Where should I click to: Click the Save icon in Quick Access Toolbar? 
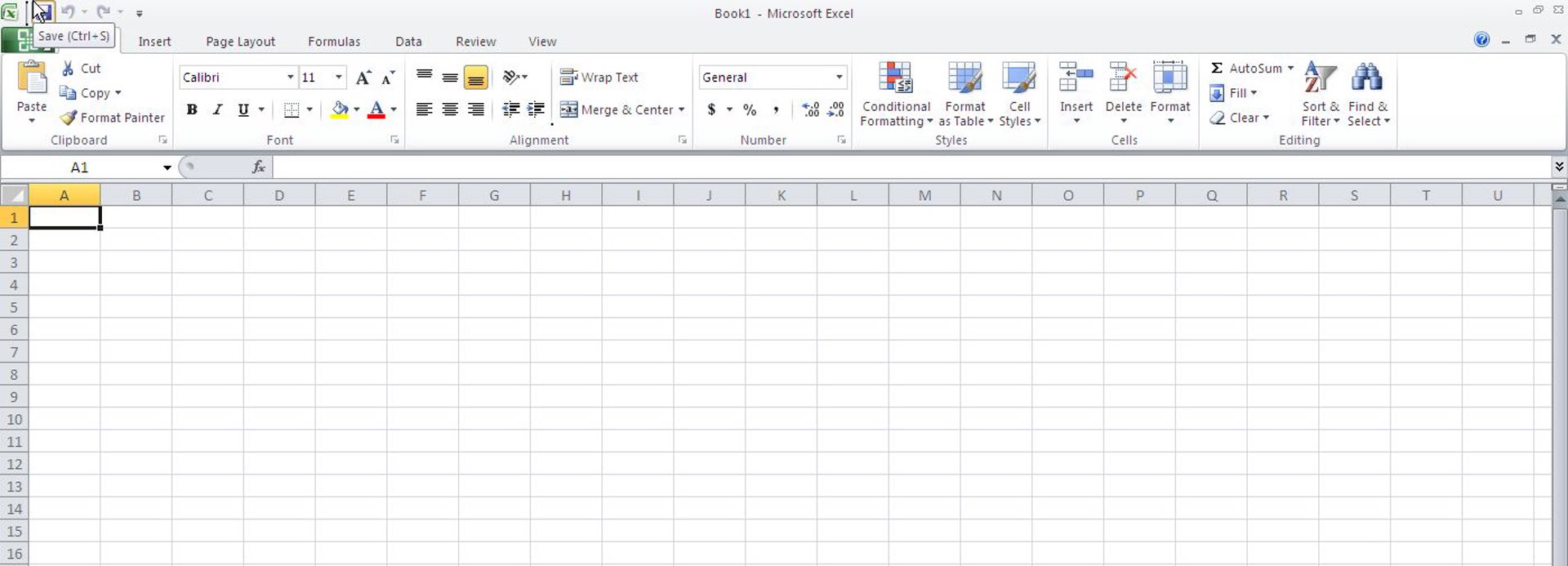pyautogui.click(x=43, y=12)
